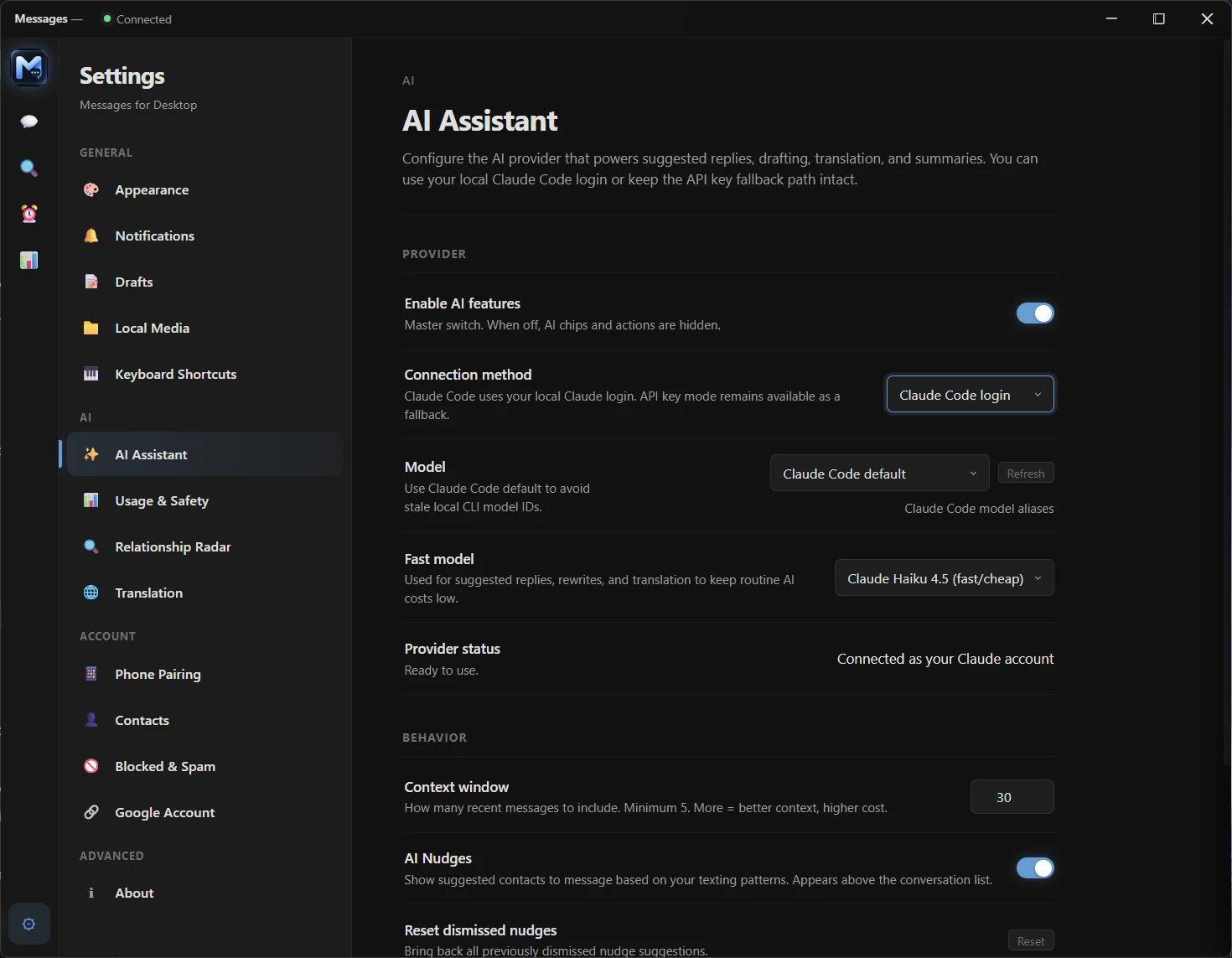Open the Notifications settings page
1232x958 pixels.
click(204, 236)
